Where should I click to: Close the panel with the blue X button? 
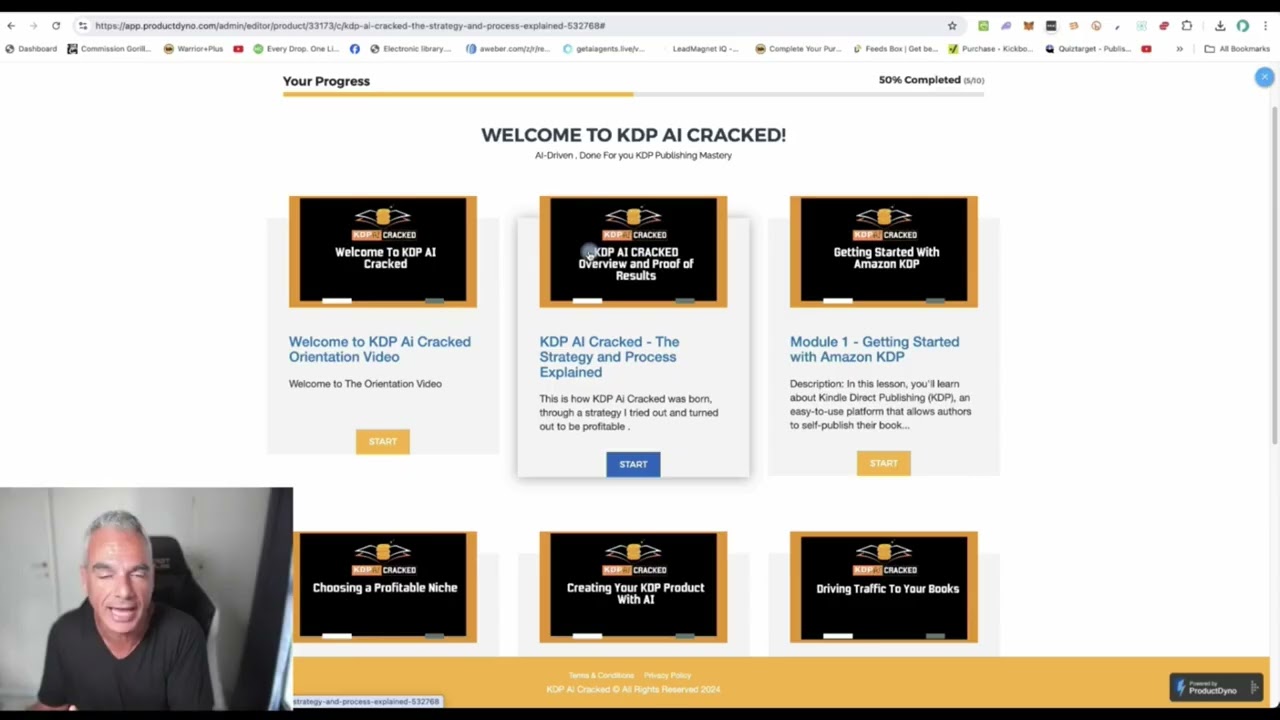(1264, 77)
